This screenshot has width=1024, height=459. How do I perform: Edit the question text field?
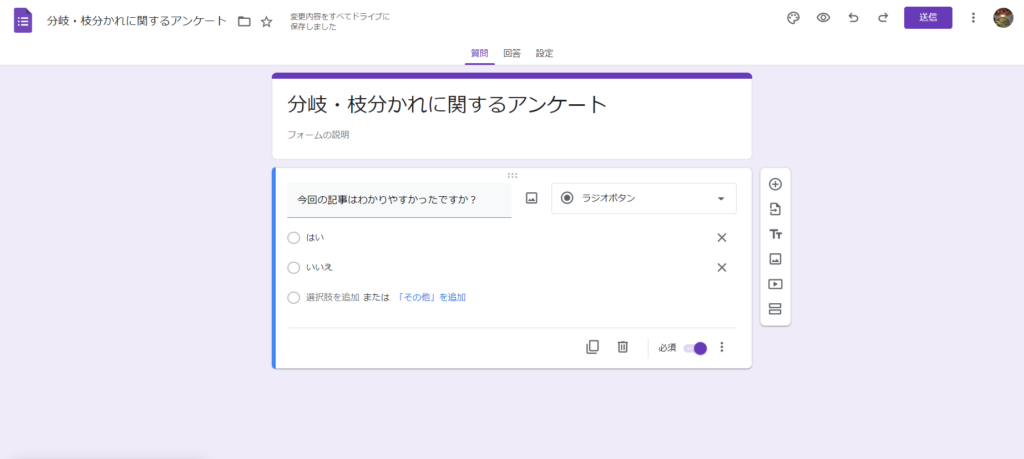pos(399,200)
